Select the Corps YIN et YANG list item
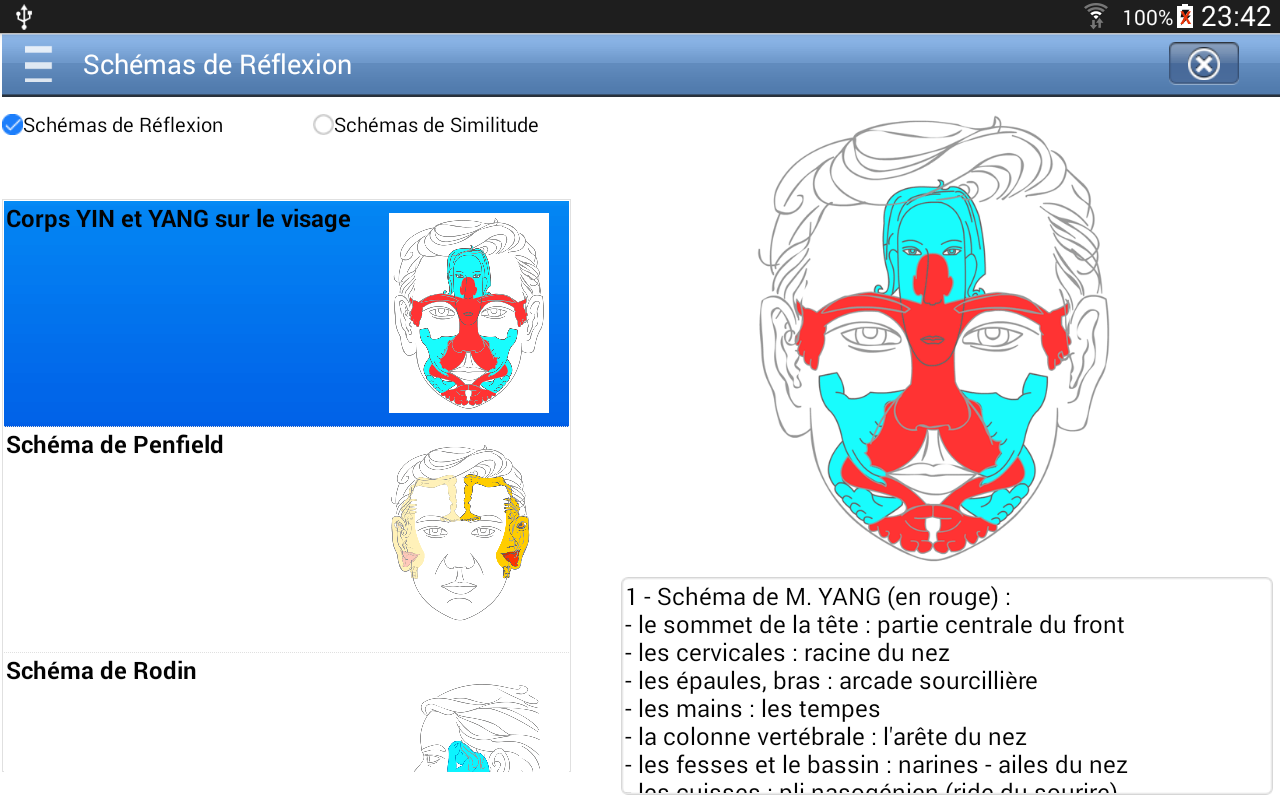Viewport: 1280px width, 800px height. coord(286,313)
